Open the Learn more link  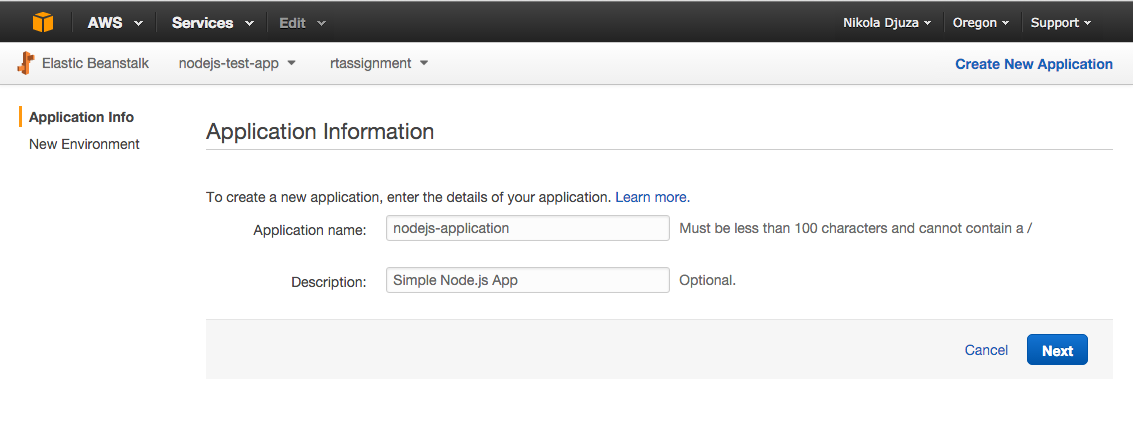click(x=652, y=196)
